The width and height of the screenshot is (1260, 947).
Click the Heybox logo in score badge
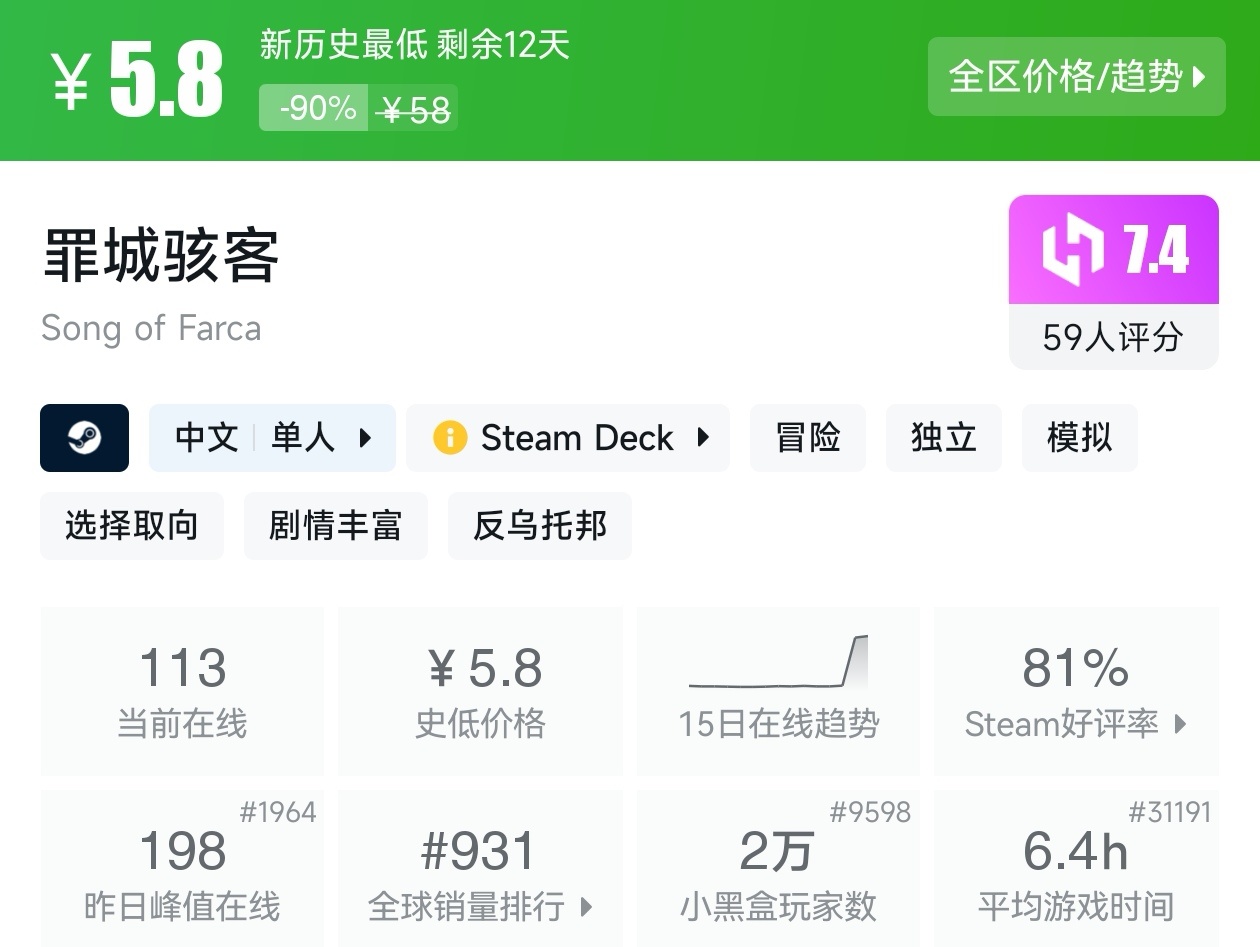click(x=1072, y=250)
